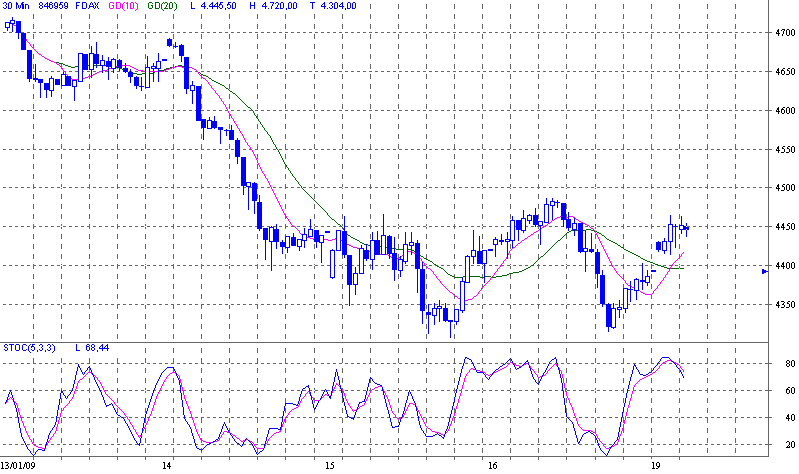Click the date axis label 16

(x=492, y=466)
